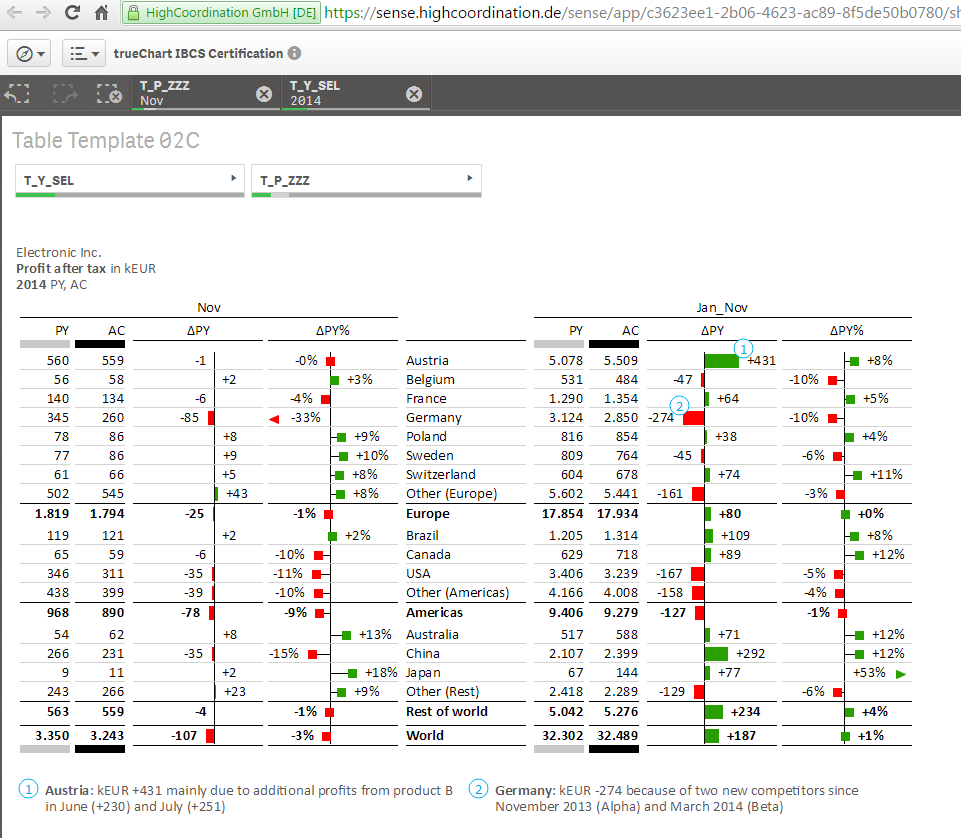The image size is (961, 838).
Task: Select the Poland row label
Action: [x=426, y=436]
